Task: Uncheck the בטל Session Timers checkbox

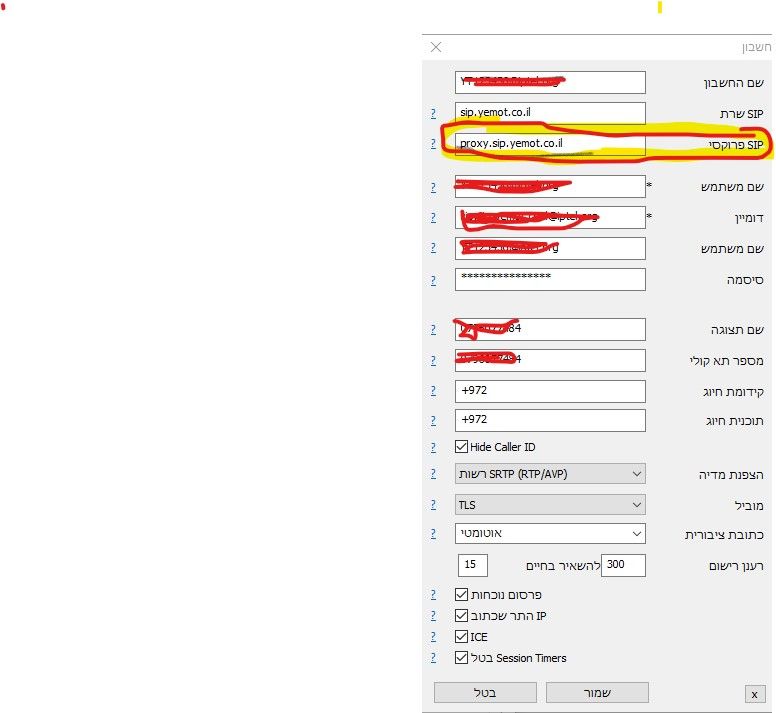Action: pos(462,658)
